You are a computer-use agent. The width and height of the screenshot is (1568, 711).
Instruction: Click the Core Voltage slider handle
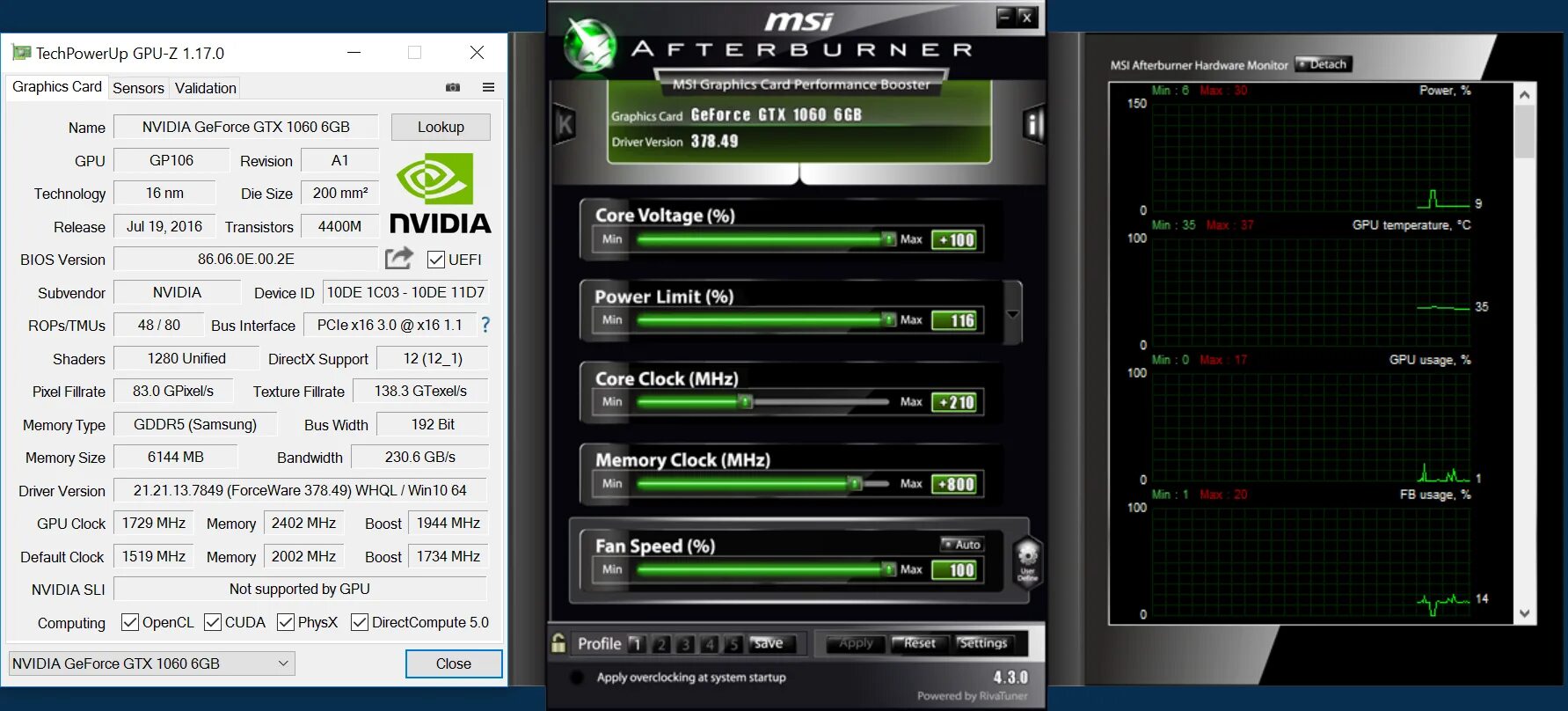[889, 239]
